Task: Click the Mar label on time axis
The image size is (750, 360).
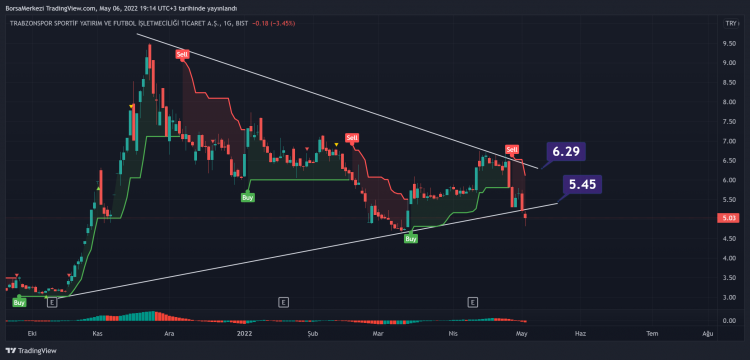Action: click(x=378, y=333)
